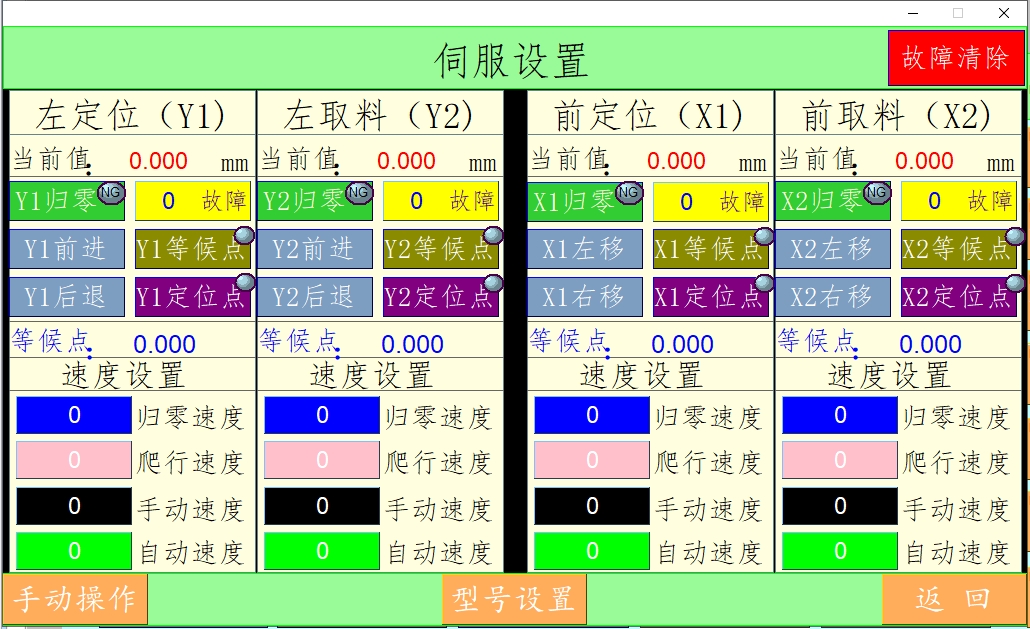This screenshot has width=1030, height=629.
Task: Open the 手动操作 manual operation screen
Action: (75, 599)
